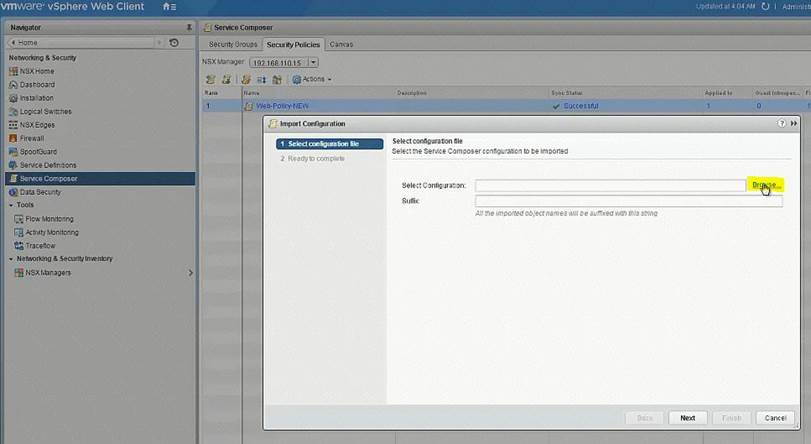
Task: Cancel the Import Configuration dialog
Action: [775, 417]
